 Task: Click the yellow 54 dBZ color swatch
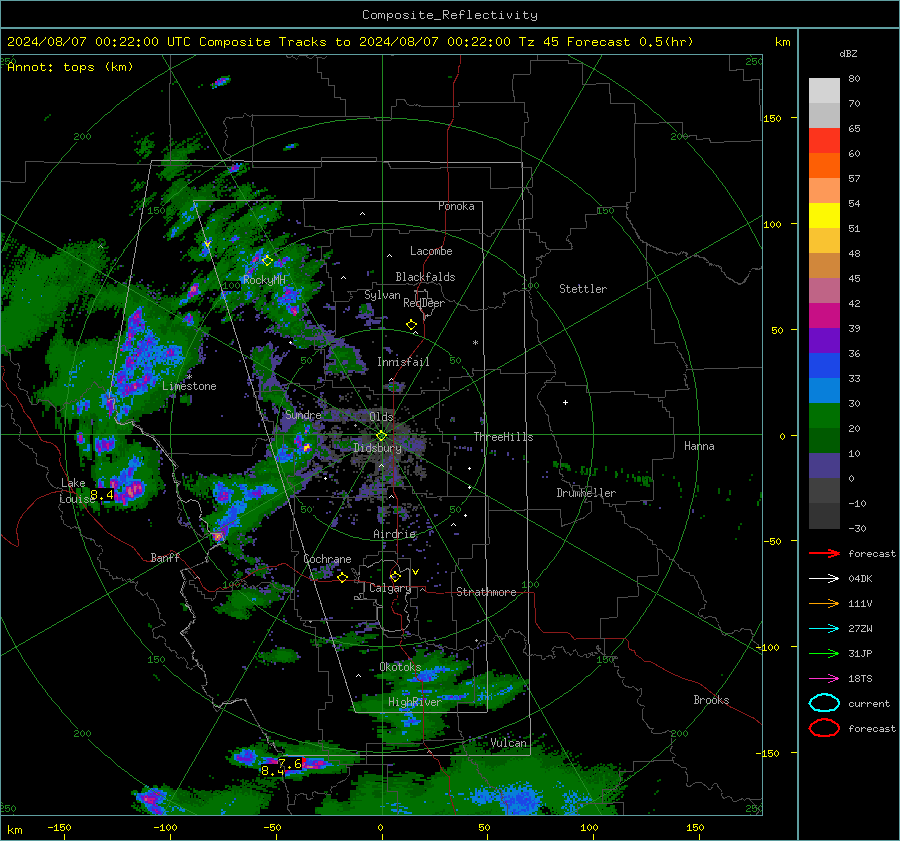[824, 215]
